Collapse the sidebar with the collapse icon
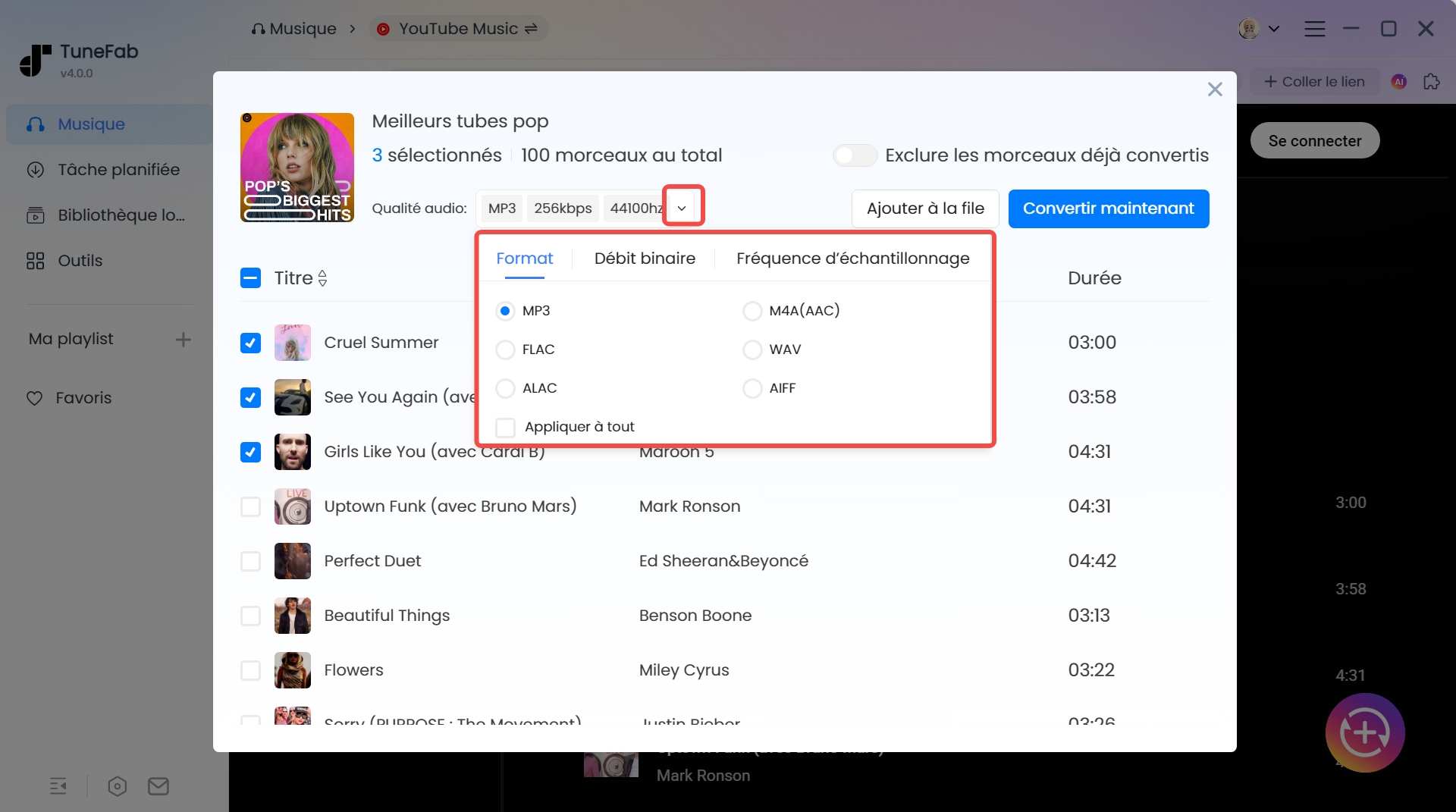 (58, 786)
